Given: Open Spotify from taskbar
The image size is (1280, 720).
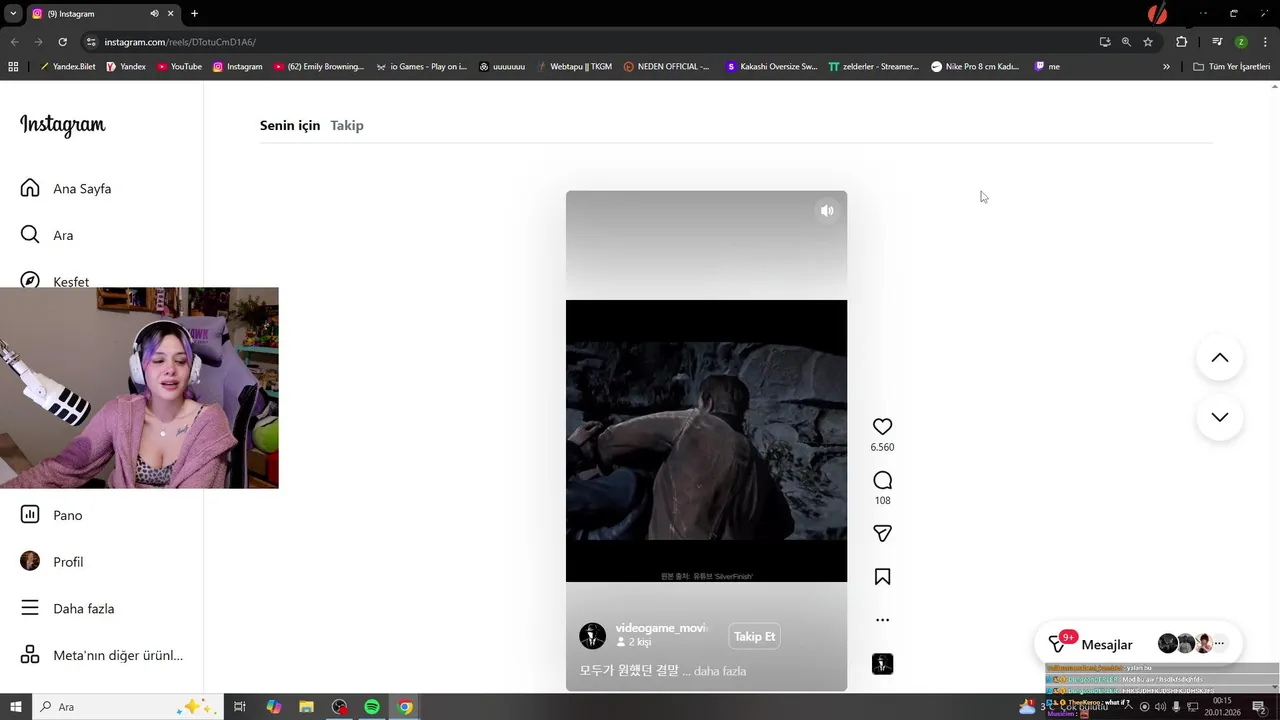Looking at the screenshot, I should pyautogui.click(x=372, y=707).
